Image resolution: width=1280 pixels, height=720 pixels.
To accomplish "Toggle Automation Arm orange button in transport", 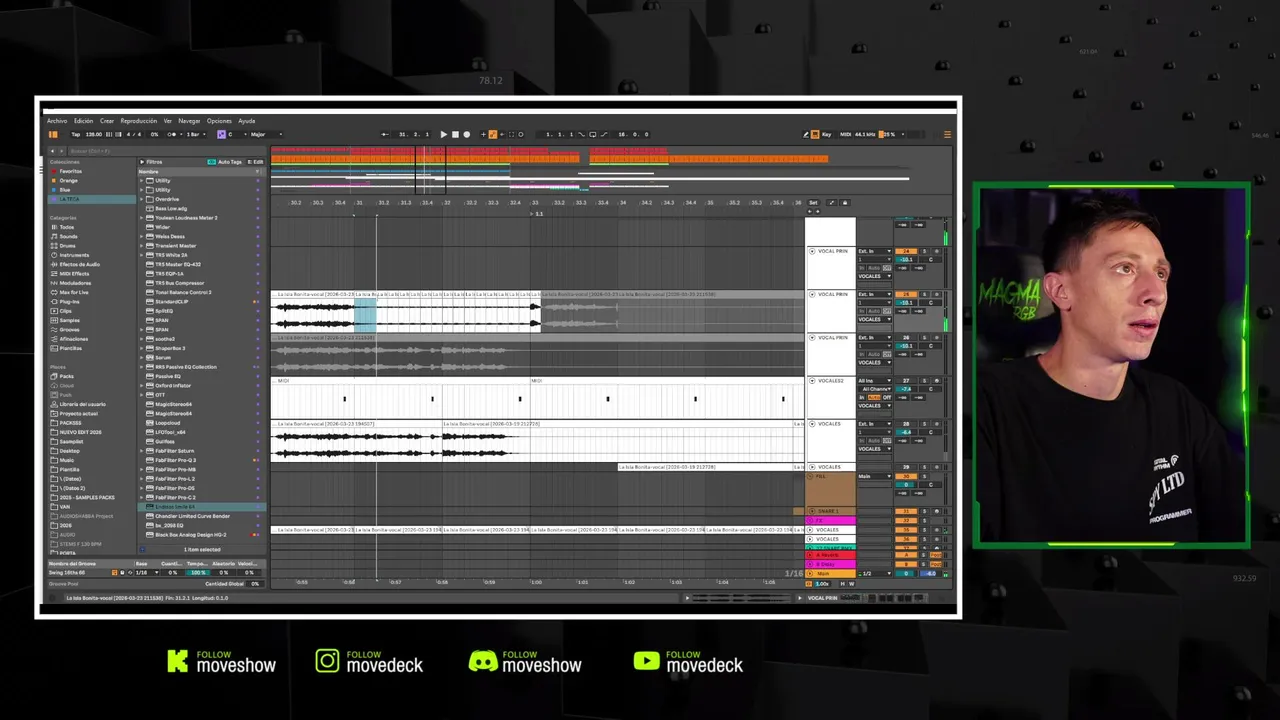I will 491,134.
